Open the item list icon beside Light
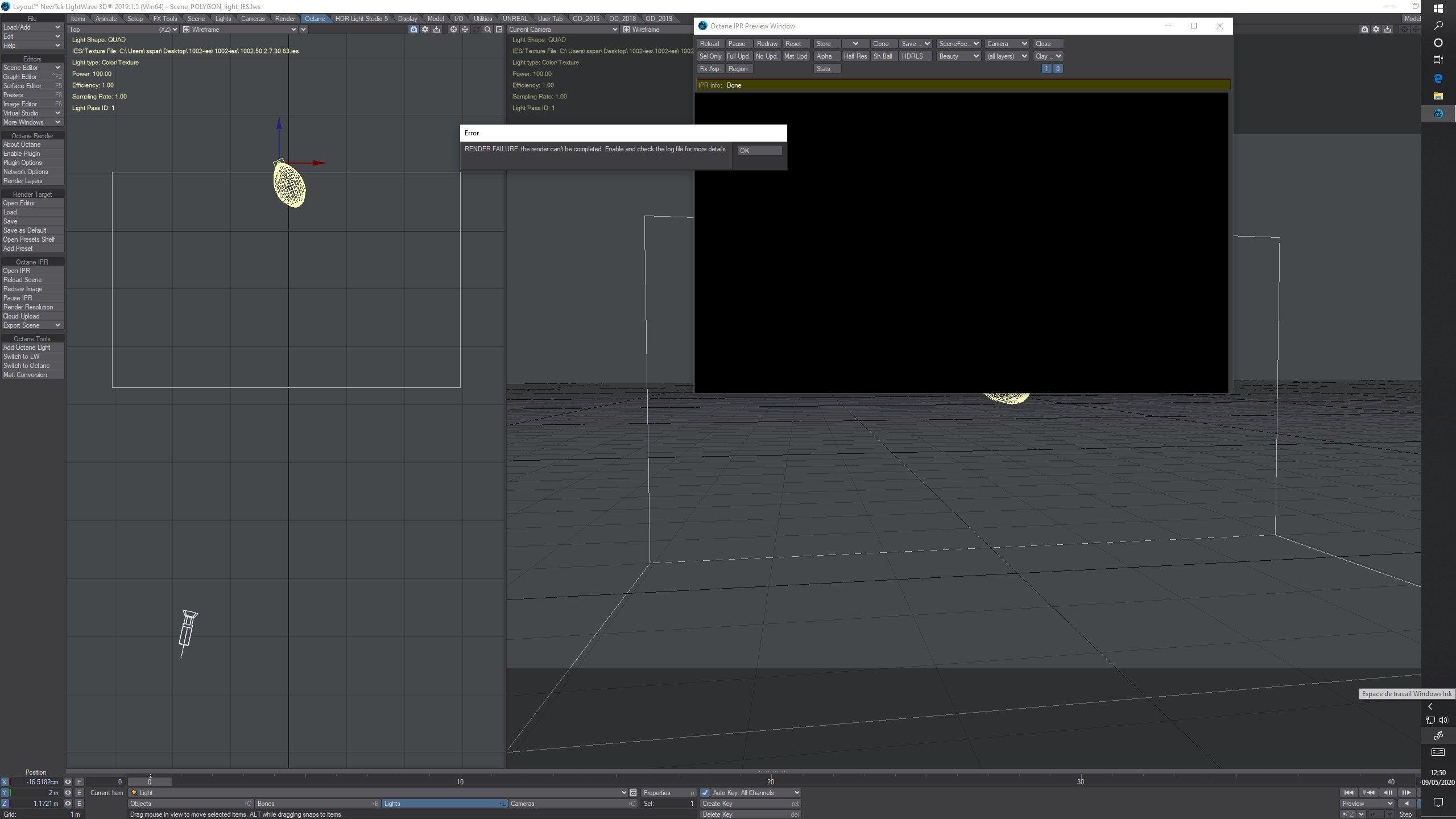This screenshot has width=1456, height=819. coord(633,793)
